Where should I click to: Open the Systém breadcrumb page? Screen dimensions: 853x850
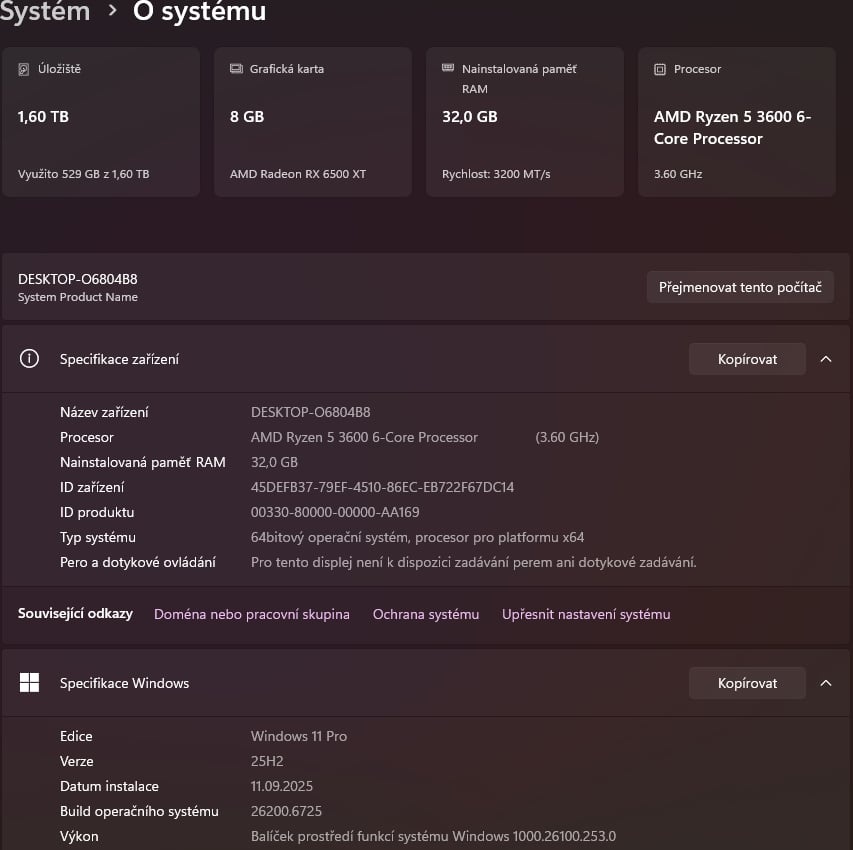45,13
